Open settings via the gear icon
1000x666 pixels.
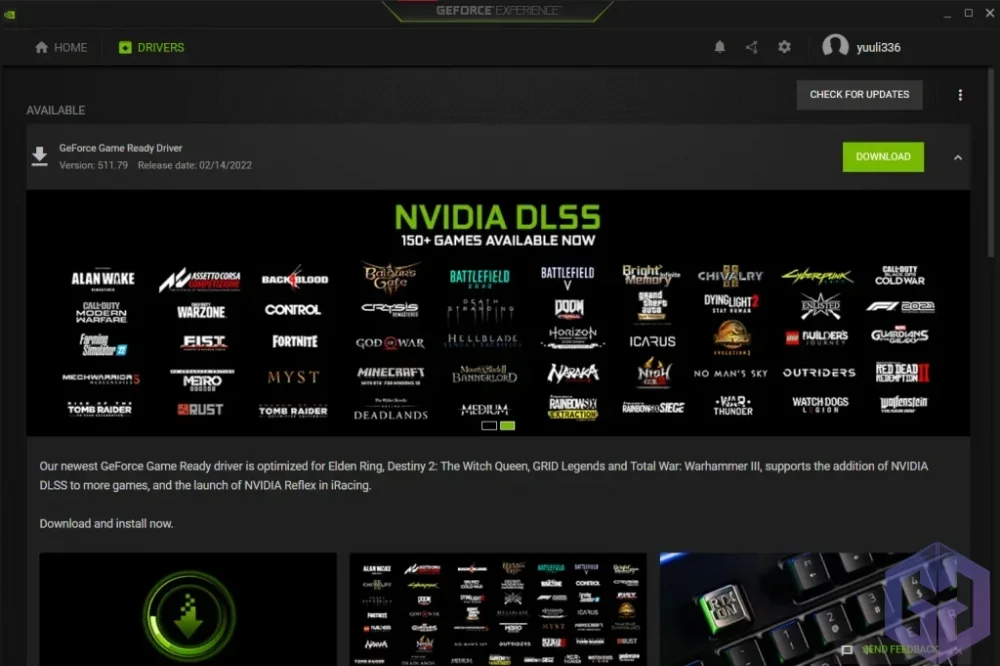[784, 47]
